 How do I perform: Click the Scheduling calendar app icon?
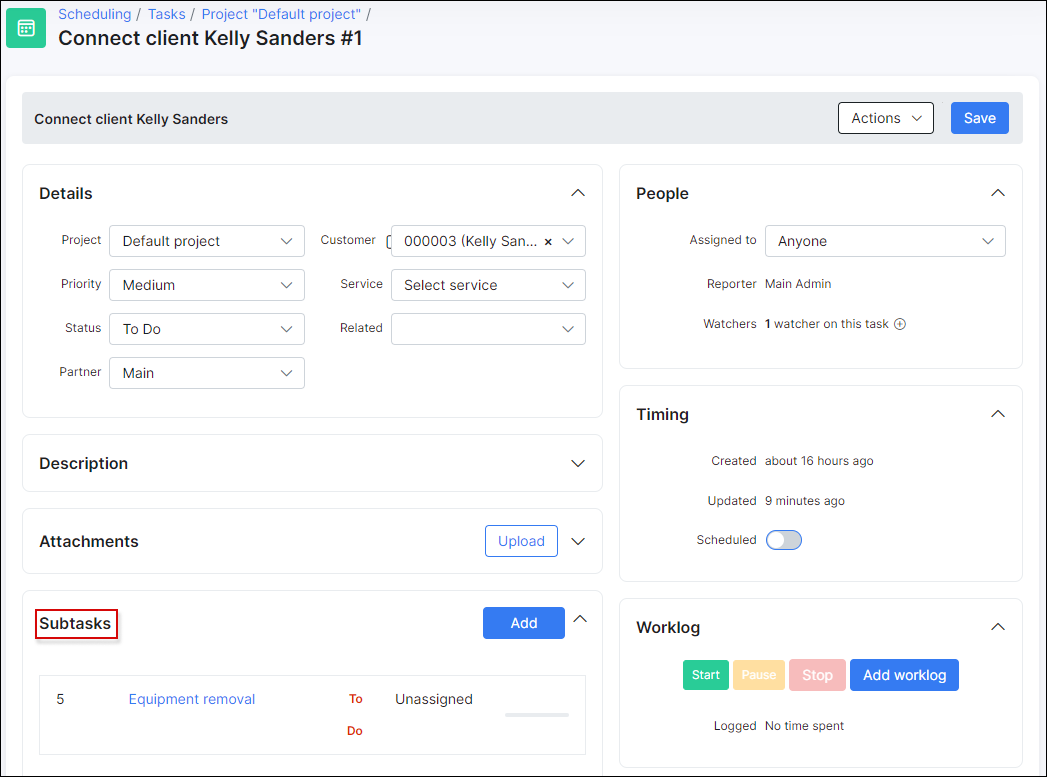tap(26, 28)
